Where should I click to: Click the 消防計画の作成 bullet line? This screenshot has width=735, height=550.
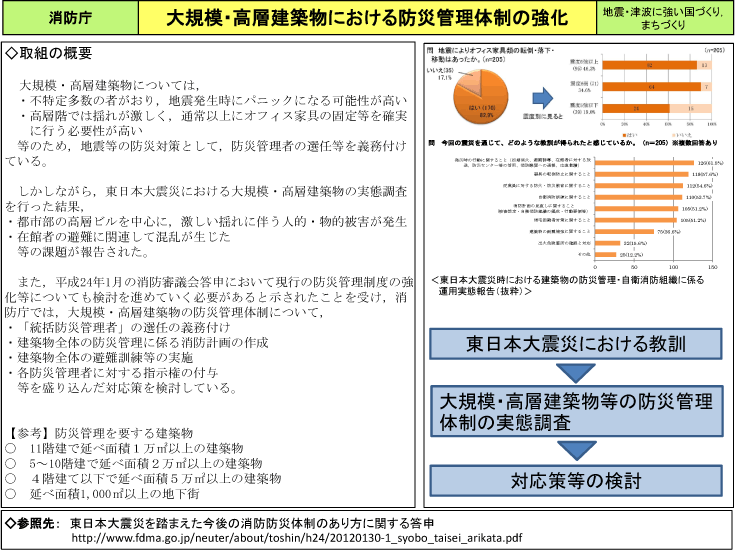click(137, 342)
